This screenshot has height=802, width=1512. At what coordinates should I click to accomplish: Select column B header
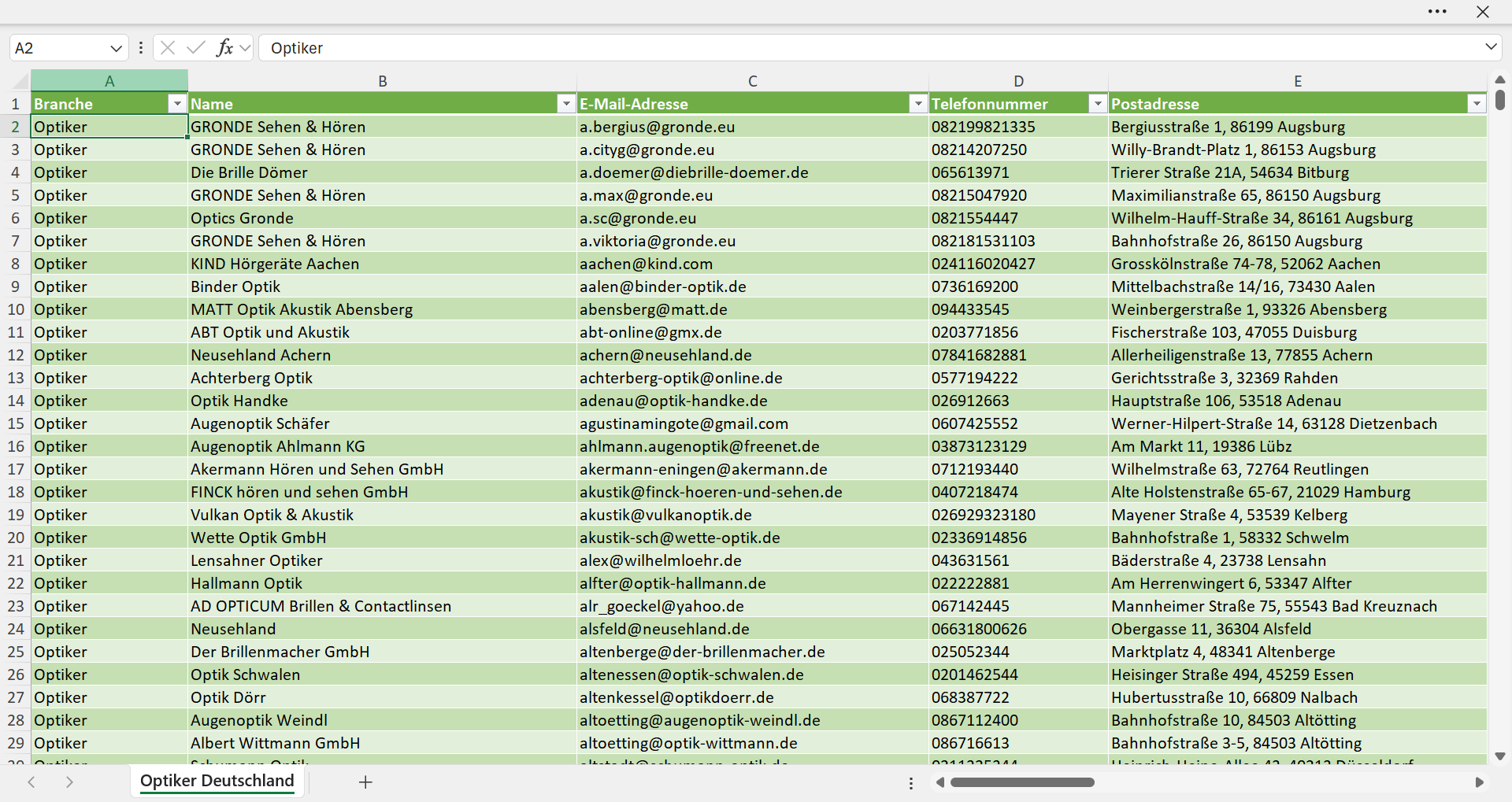[x=383, y=81]
